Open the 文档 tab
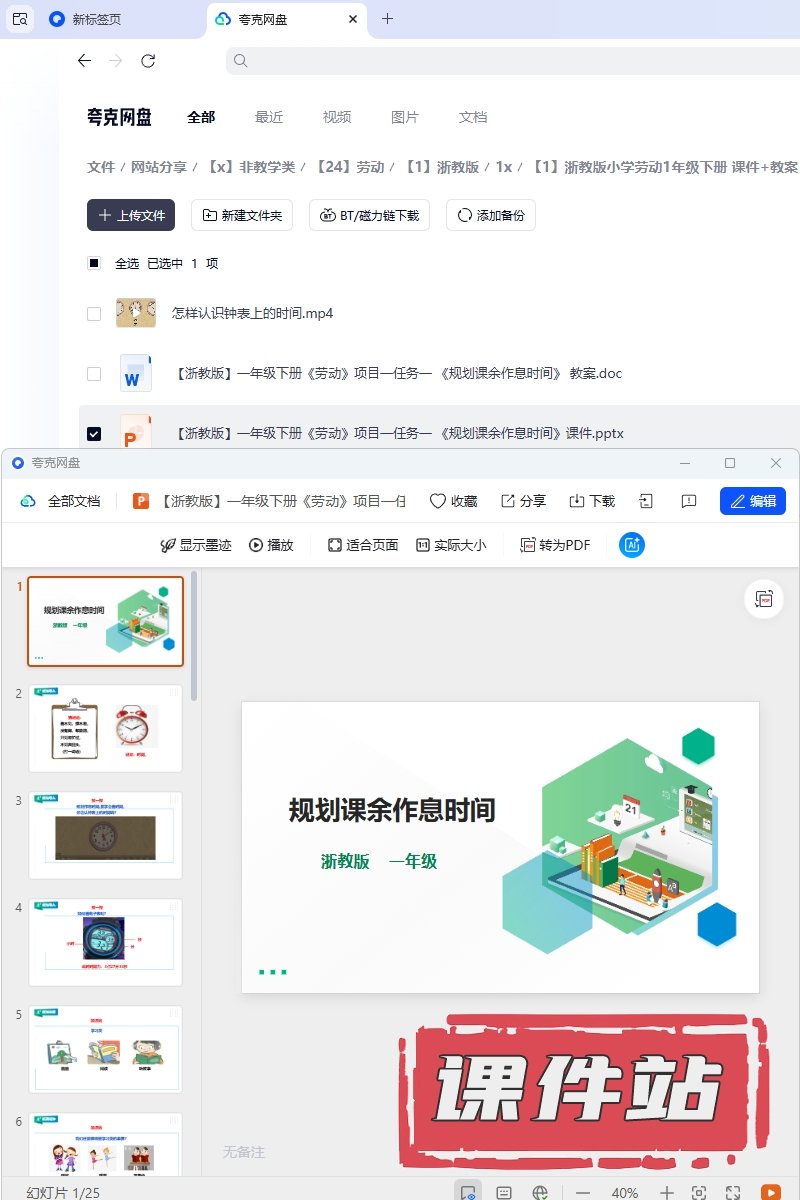The image size is (800, 1200). pyautogui.click(x=473, y=117)
